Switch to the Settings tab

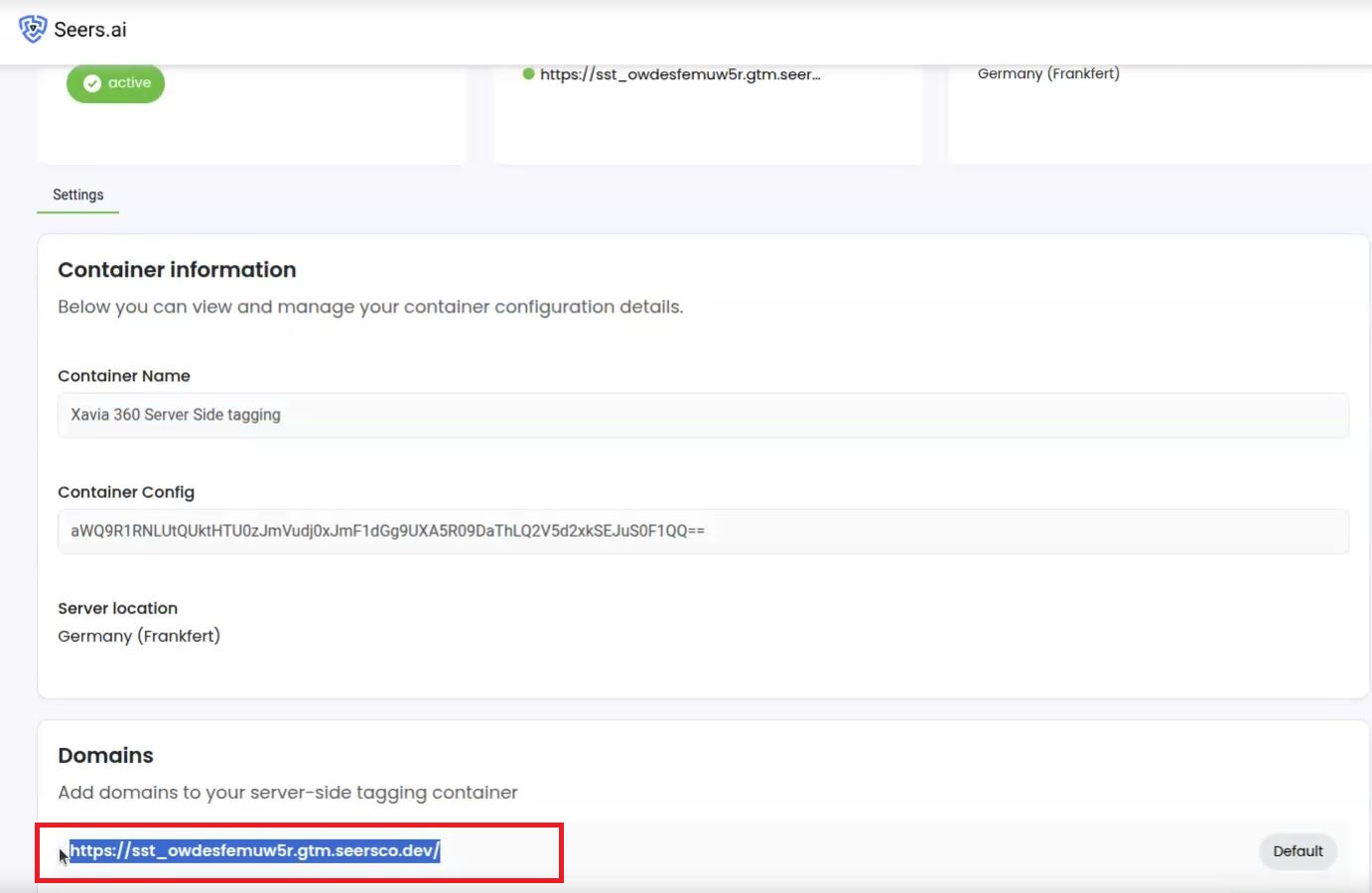78,194
